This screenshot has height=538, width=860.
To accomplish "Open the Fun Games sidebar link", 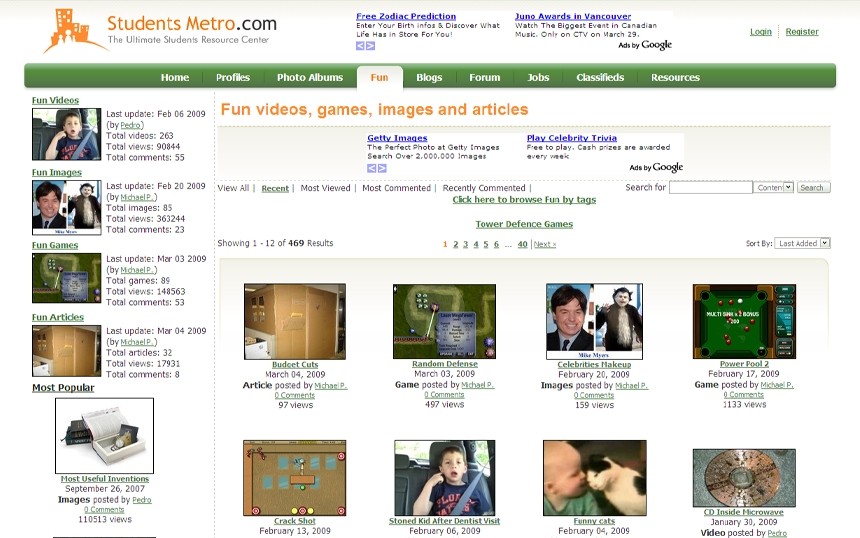I will [55, 245].
